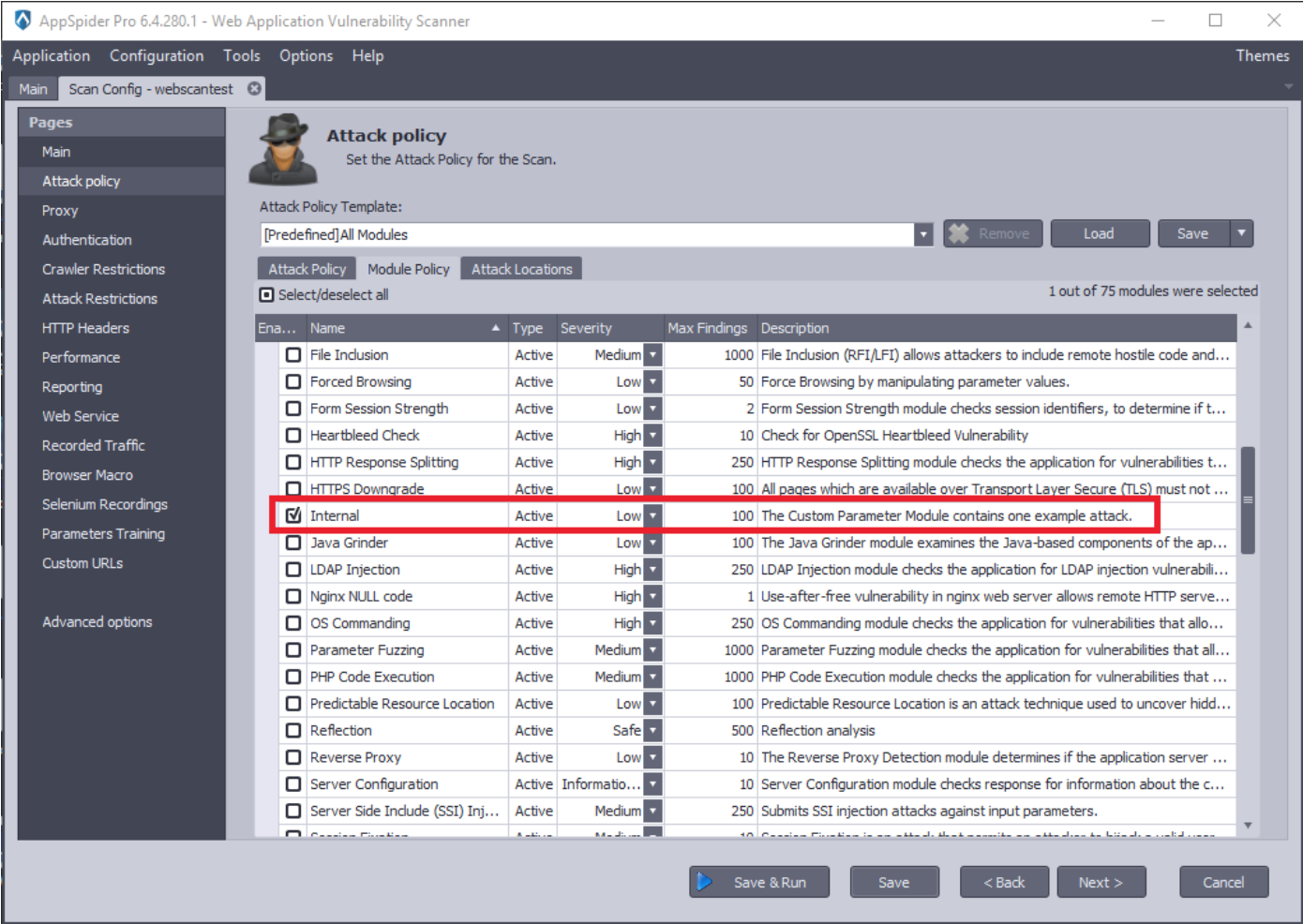Image resolution: width=1303 pixels, height=924 pixels.
Task: Switch to the Attack Locations tab
Action: 521,269
